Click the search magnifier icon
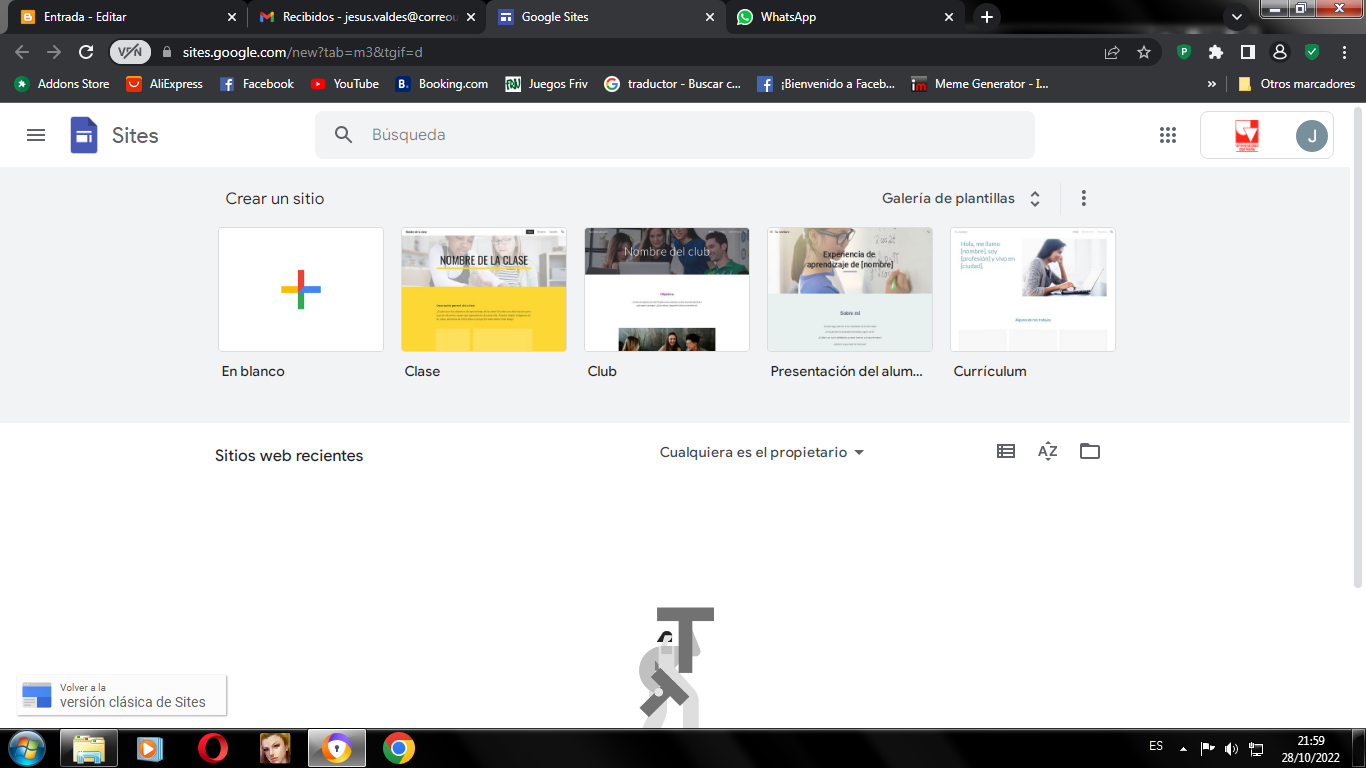 [x=343, y=135]
